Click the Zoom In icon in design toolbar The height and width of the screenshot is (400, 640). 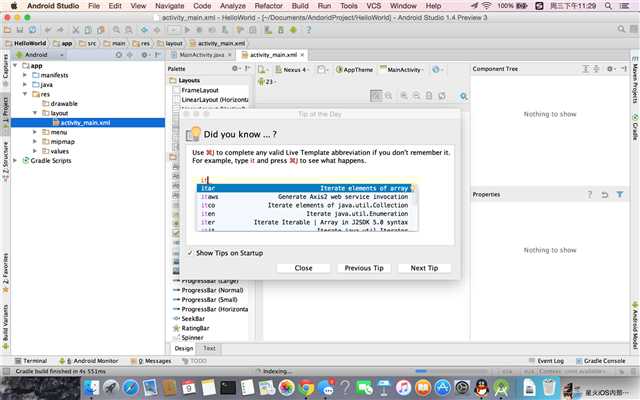pos(404,96)
